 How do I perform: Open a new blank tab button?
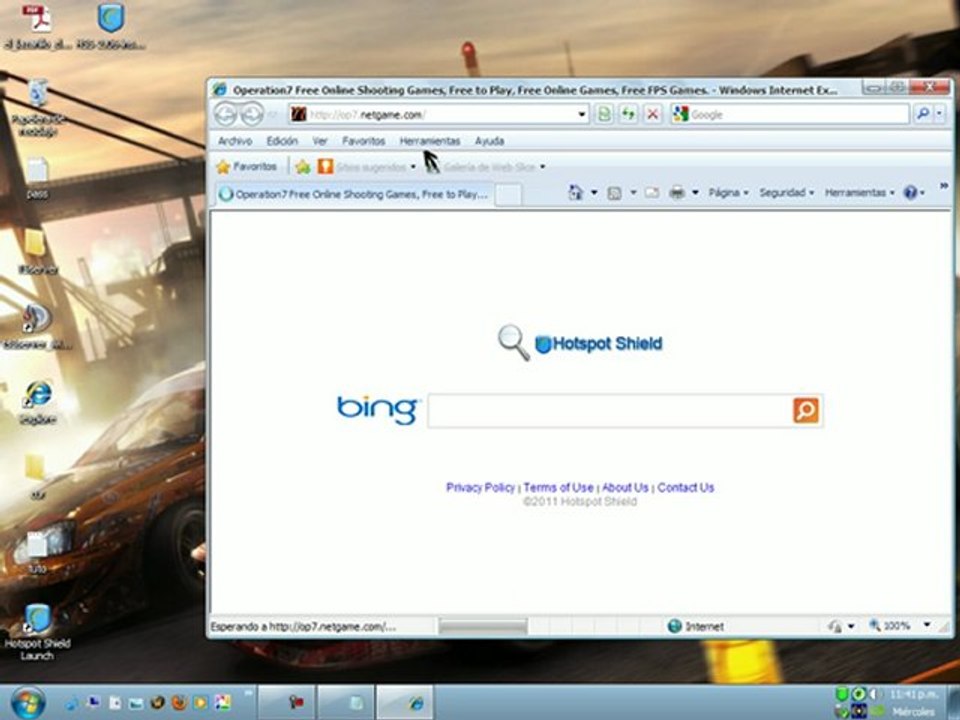click(x=508, y=195)
